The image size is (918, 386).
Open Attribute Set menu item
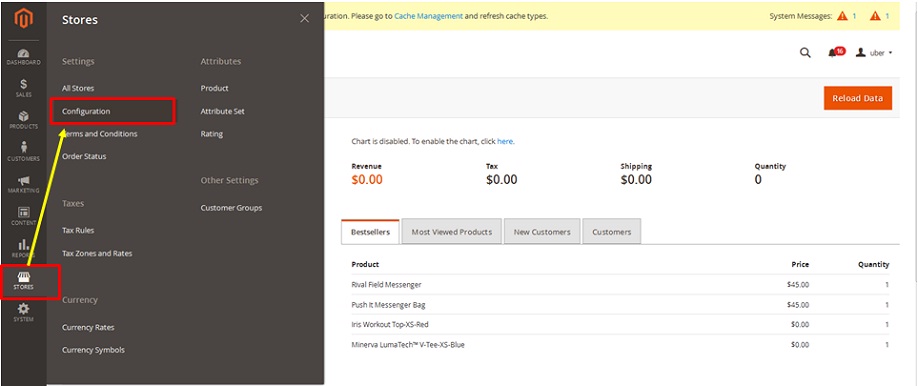(222, 111)
